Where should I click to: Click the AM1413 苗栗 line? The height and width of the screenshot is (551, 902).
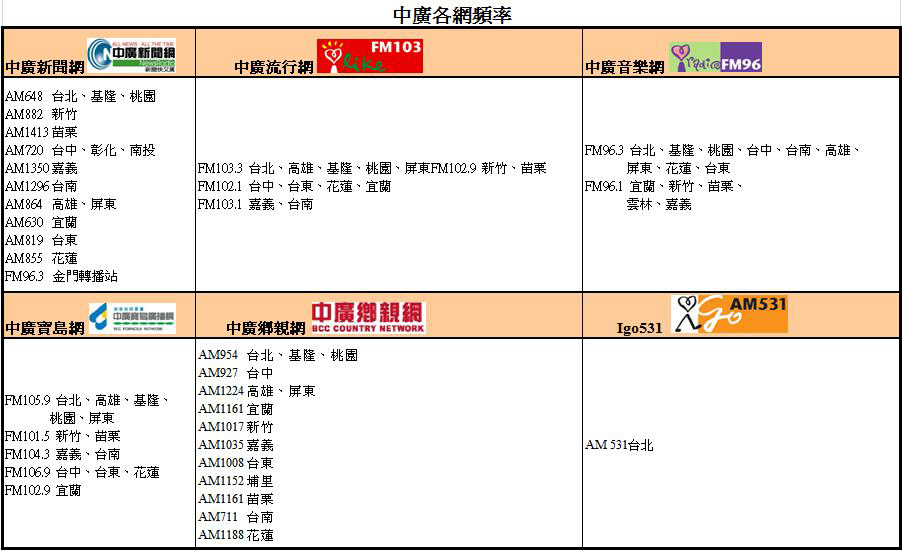click(x=41, y=132)
